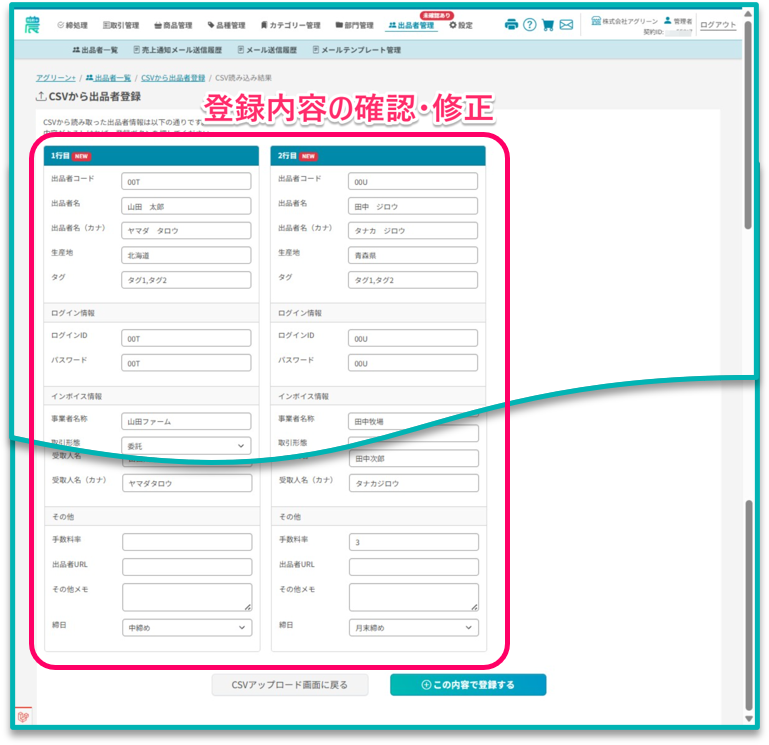The height and width of the screenshot is (745, 769).
Task: Expand the 締日 dropdown showing 月末締め
Action: 413,628
